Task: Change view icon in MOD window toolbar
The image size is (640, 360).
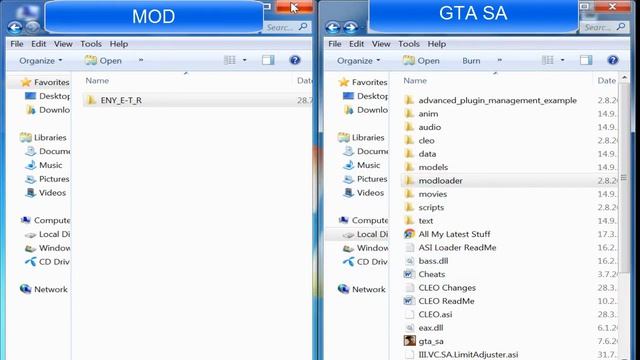Action: (x=230, y=60)
